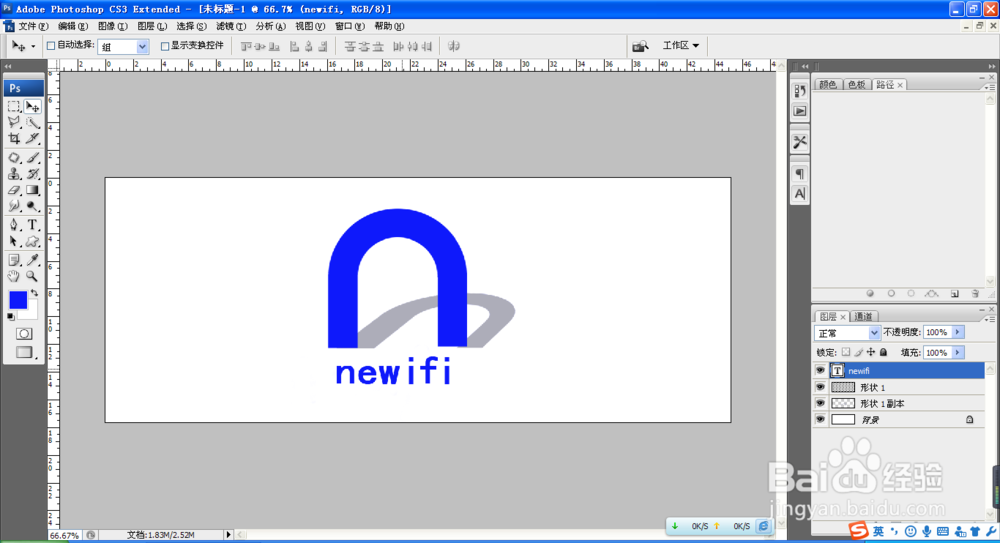Image resolution: width=1000 pixels, height=543 pixels.
Task: Select the Crop tool
Action: tap(14, 138)
